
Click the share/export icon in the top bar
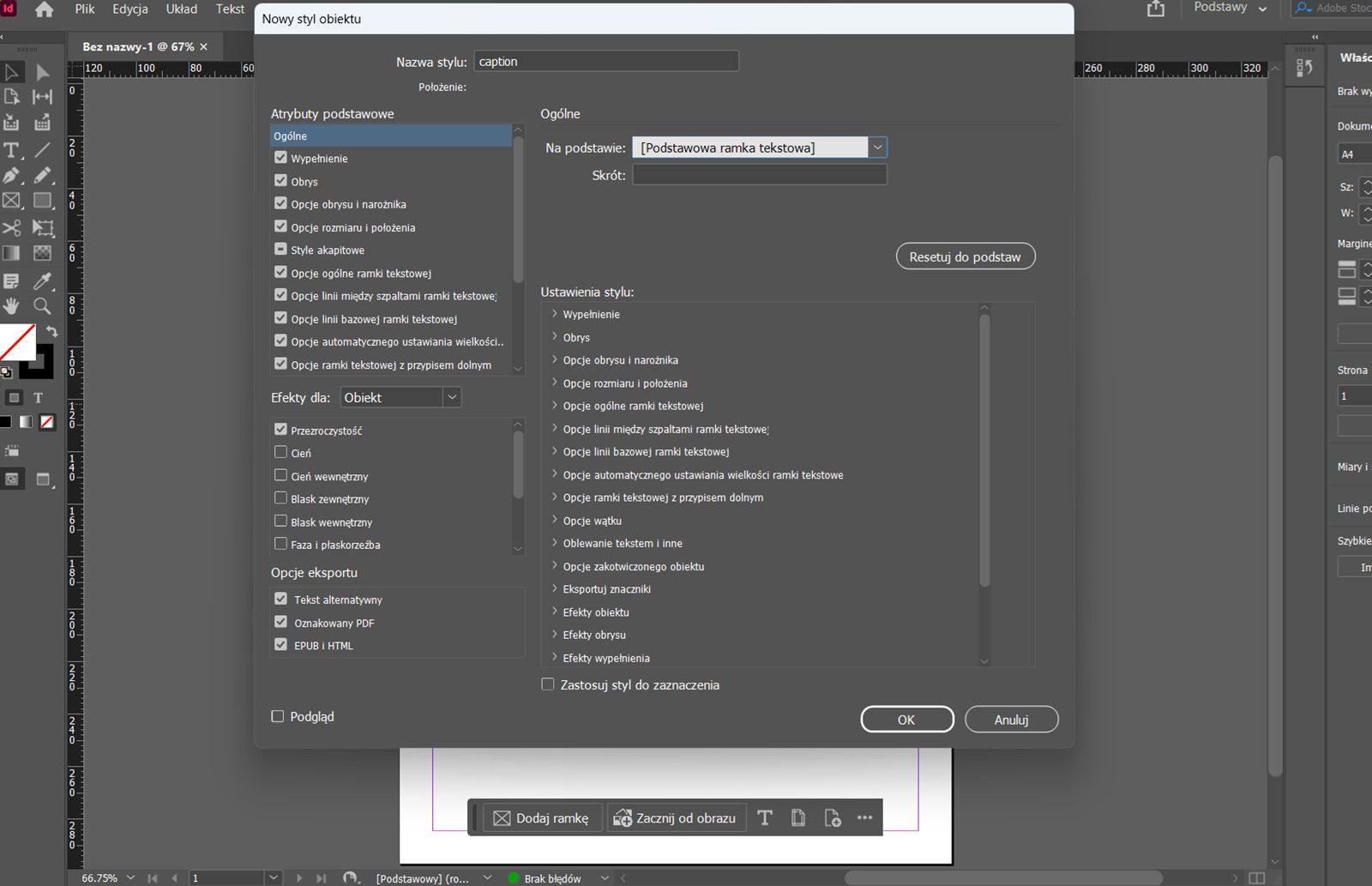coord(1156,9)
